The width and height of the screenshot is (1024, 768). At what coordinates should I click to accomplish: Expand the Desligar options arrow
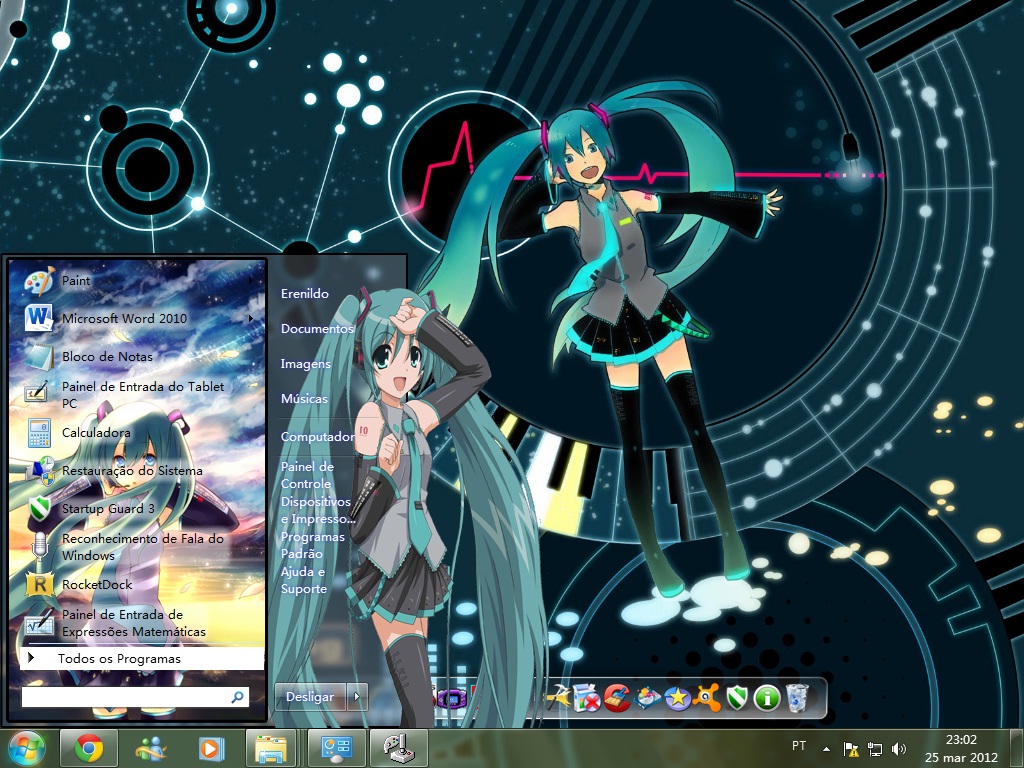click(x=355, y=696)
